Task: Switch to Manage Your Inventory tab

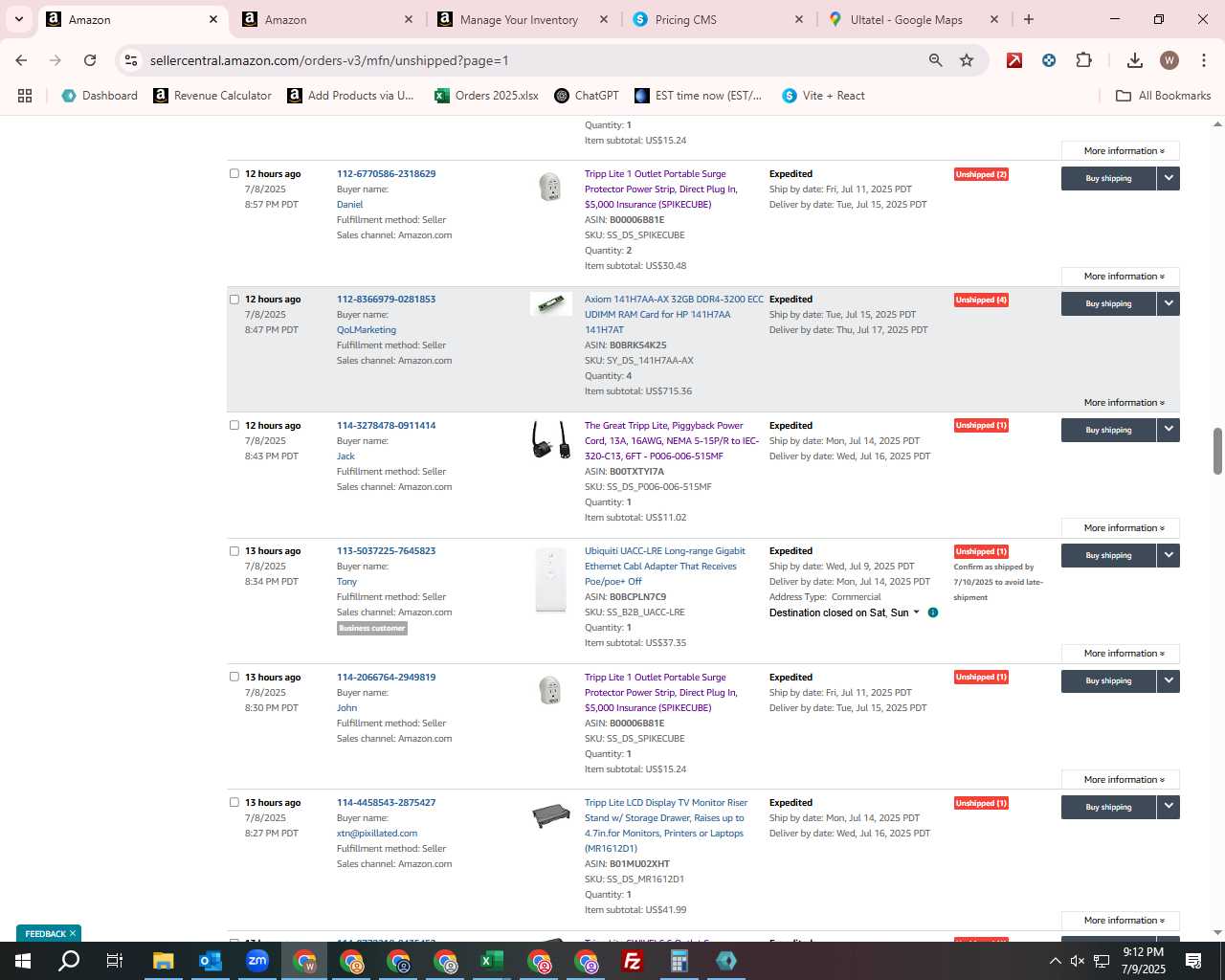Action: [523, 19]
